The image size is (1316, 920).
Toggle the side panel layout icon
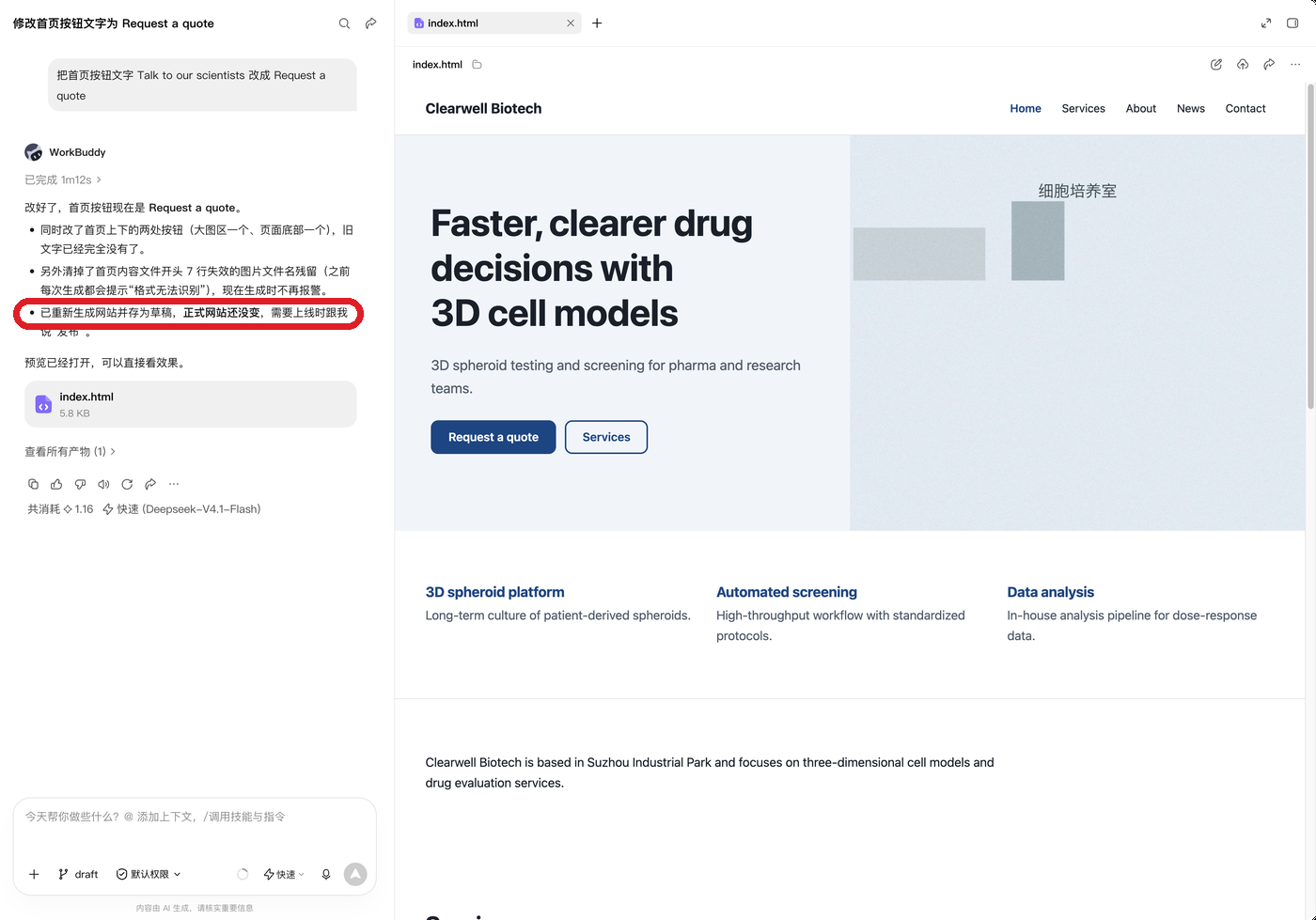tap(1292, 23)
